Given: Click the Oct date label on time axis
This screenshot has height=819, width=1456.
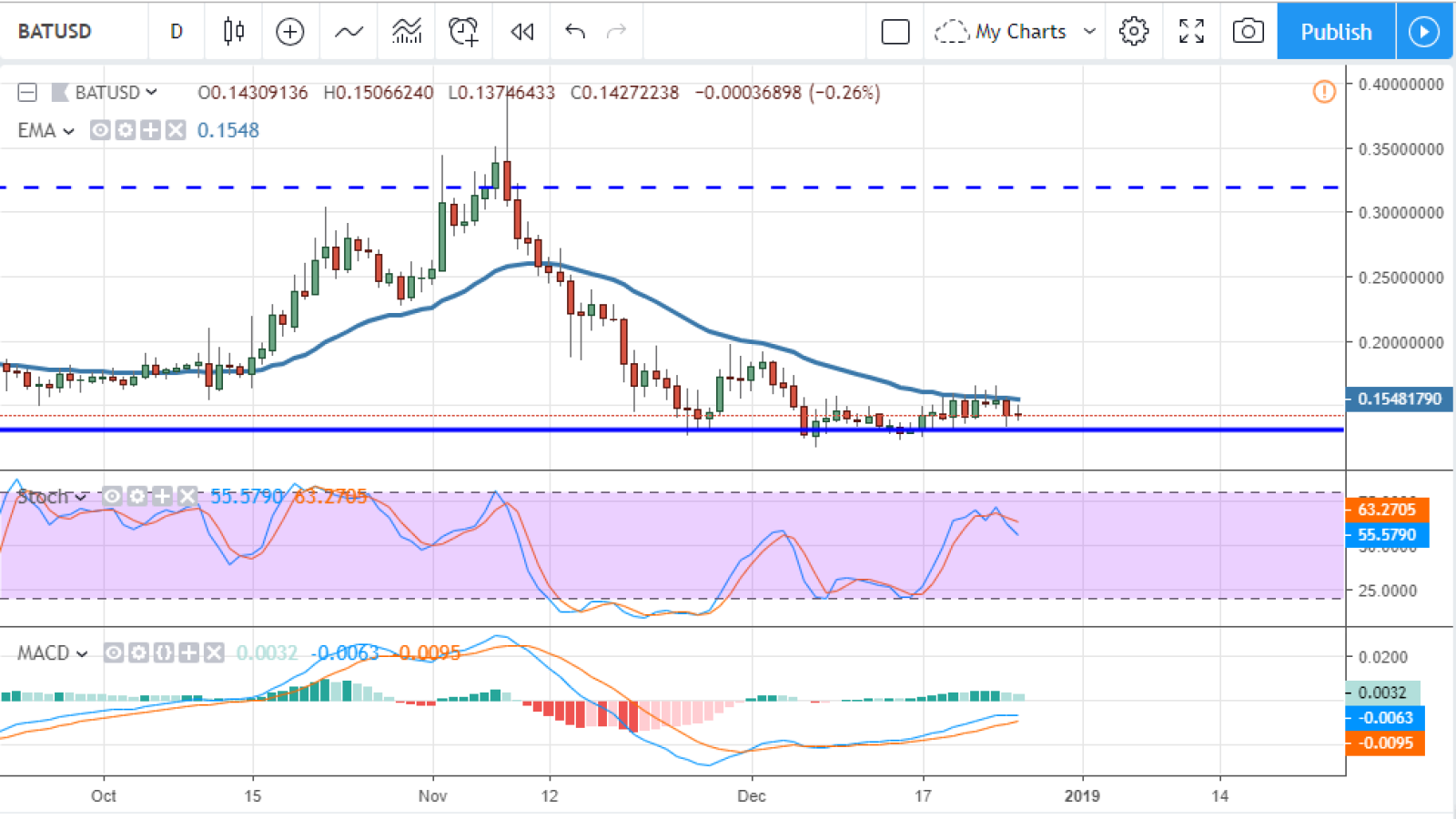Looking at the screenshot, I should (x=104, y=795).
